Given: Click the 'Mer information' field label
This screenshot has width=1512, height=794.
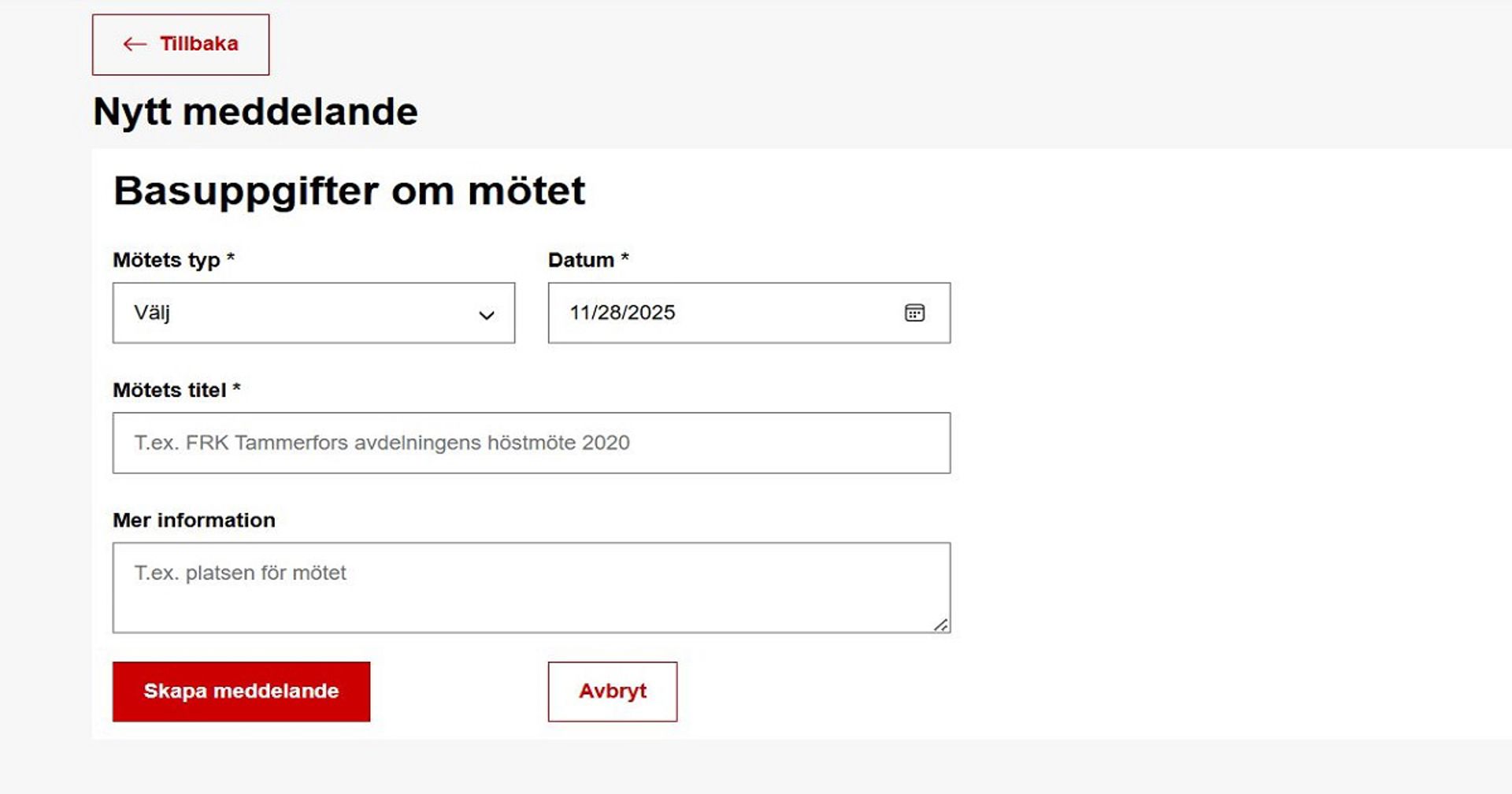Looking at the screenshot, I should coord(194,520).
